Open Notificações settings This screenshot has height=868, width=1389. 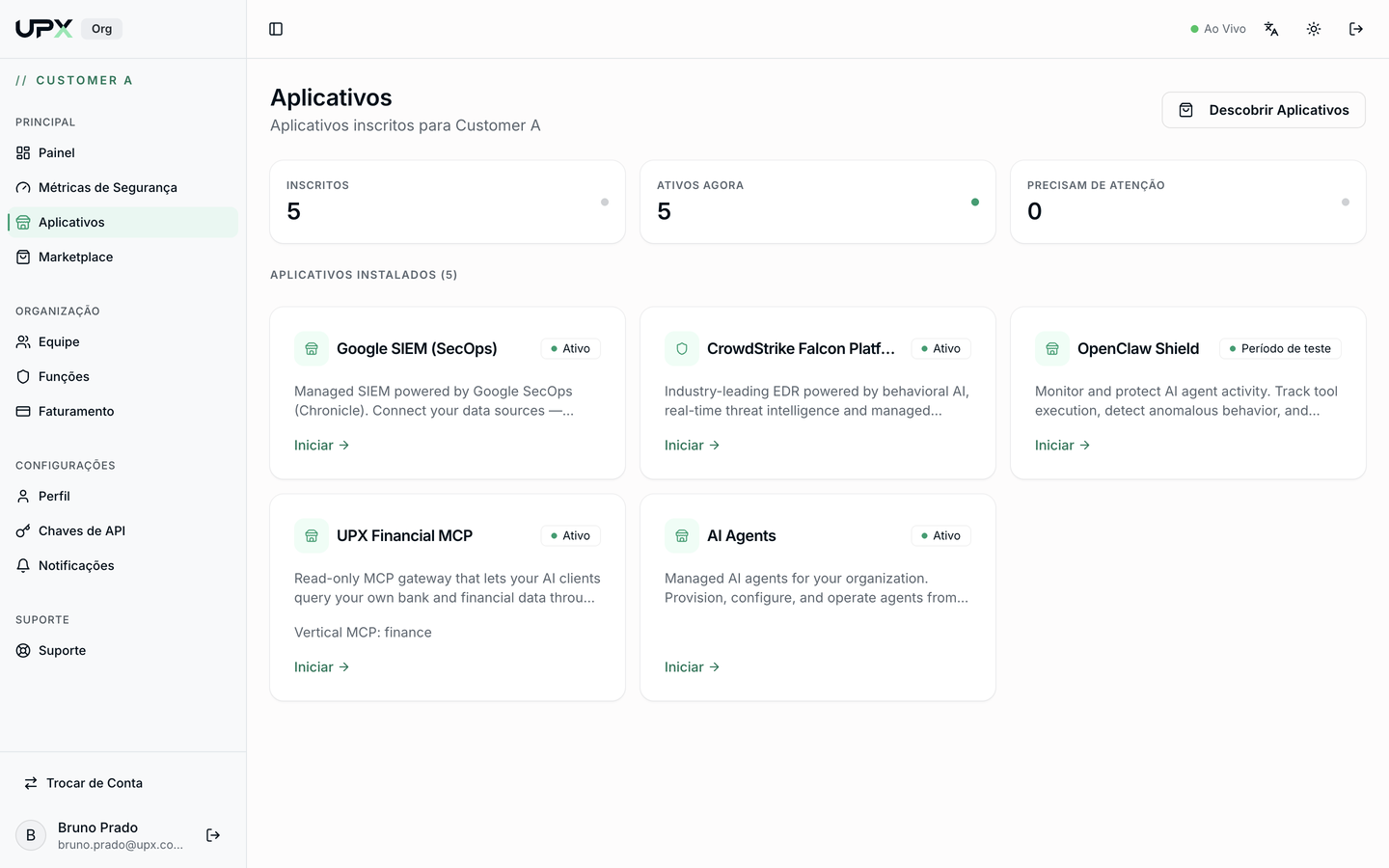click(123, 565)
